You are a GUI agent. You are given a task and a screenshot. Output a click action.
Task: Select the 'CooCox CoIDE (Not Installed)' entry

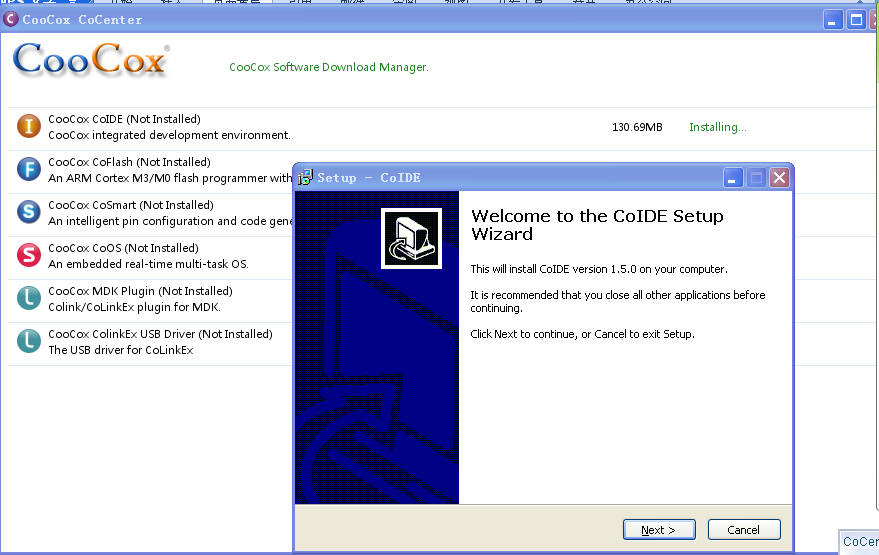(x=124, y=119)
